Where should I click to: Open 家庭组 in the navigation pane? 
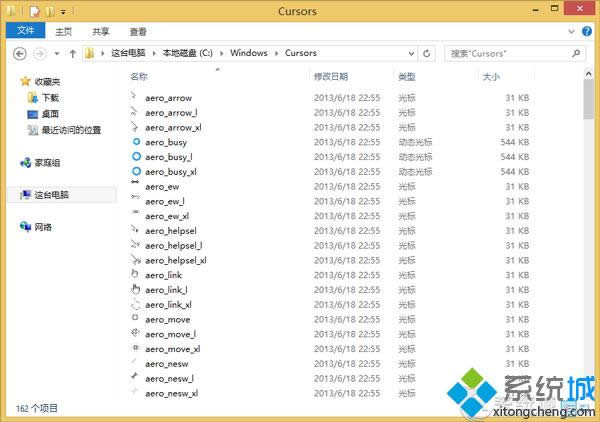47,163
